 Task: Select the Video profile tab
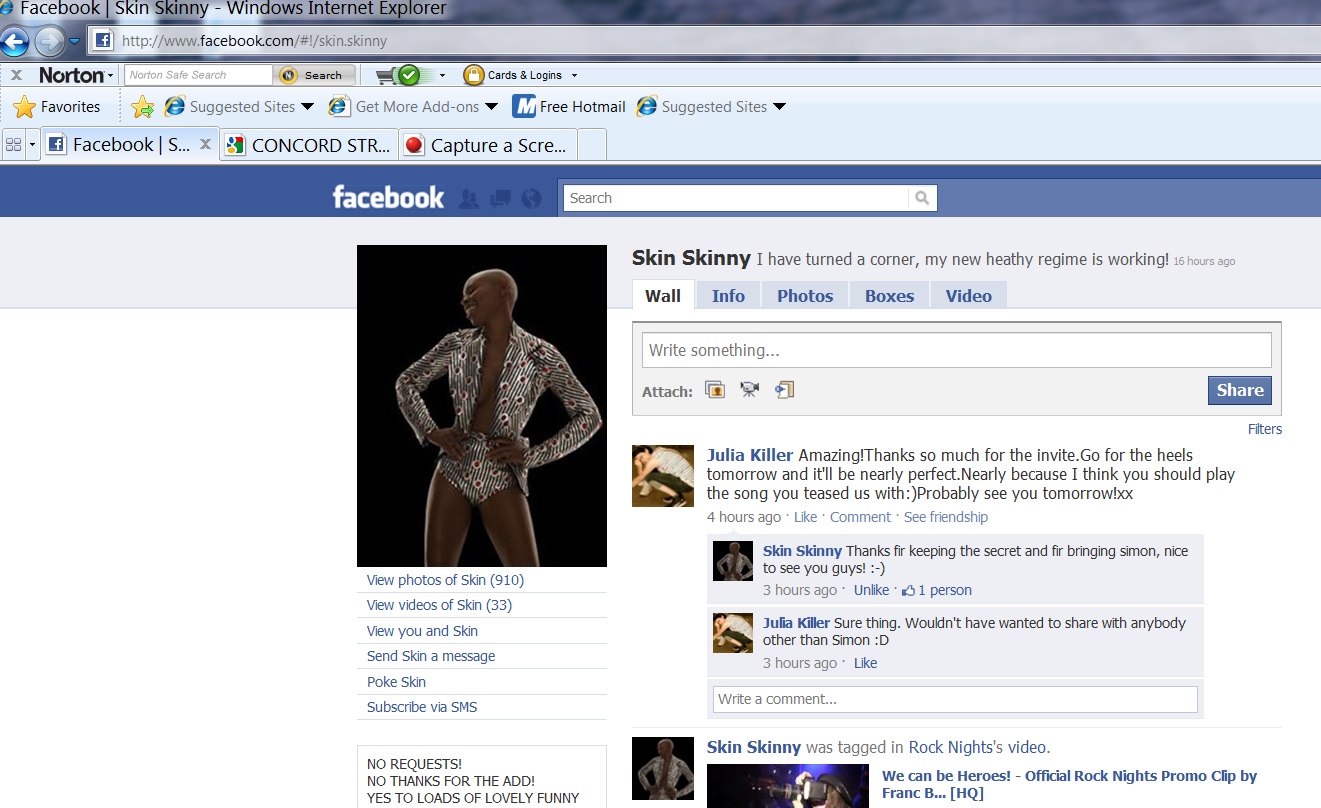[969, 295]
